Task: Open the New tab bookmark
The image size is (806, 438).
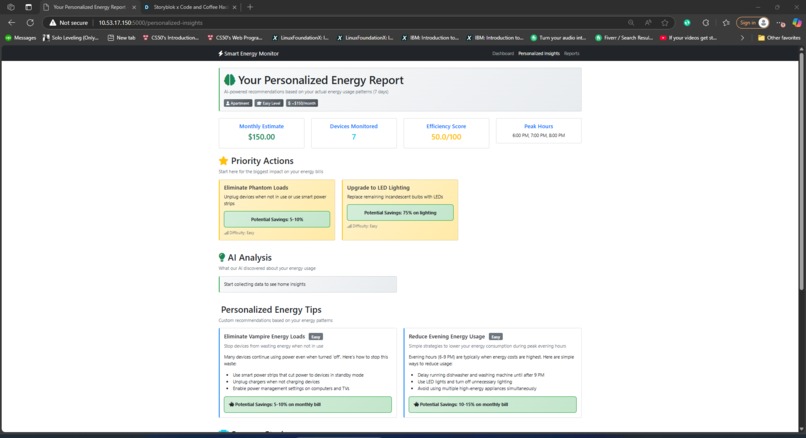Action: [121, 38]
